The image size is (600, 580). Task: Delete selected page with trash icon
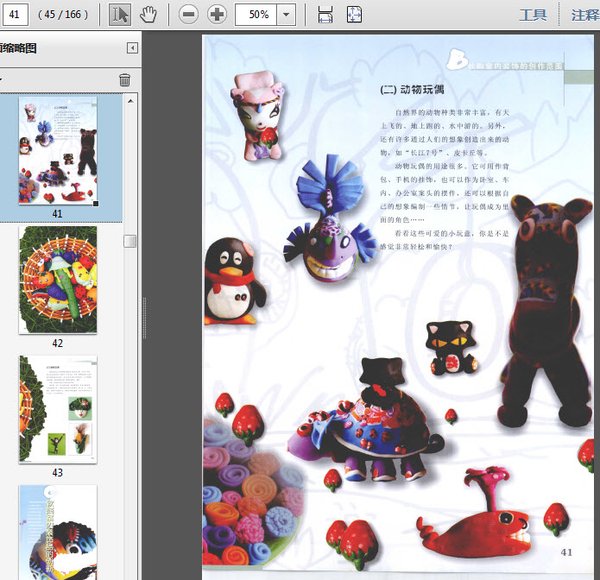coord(125,80)
